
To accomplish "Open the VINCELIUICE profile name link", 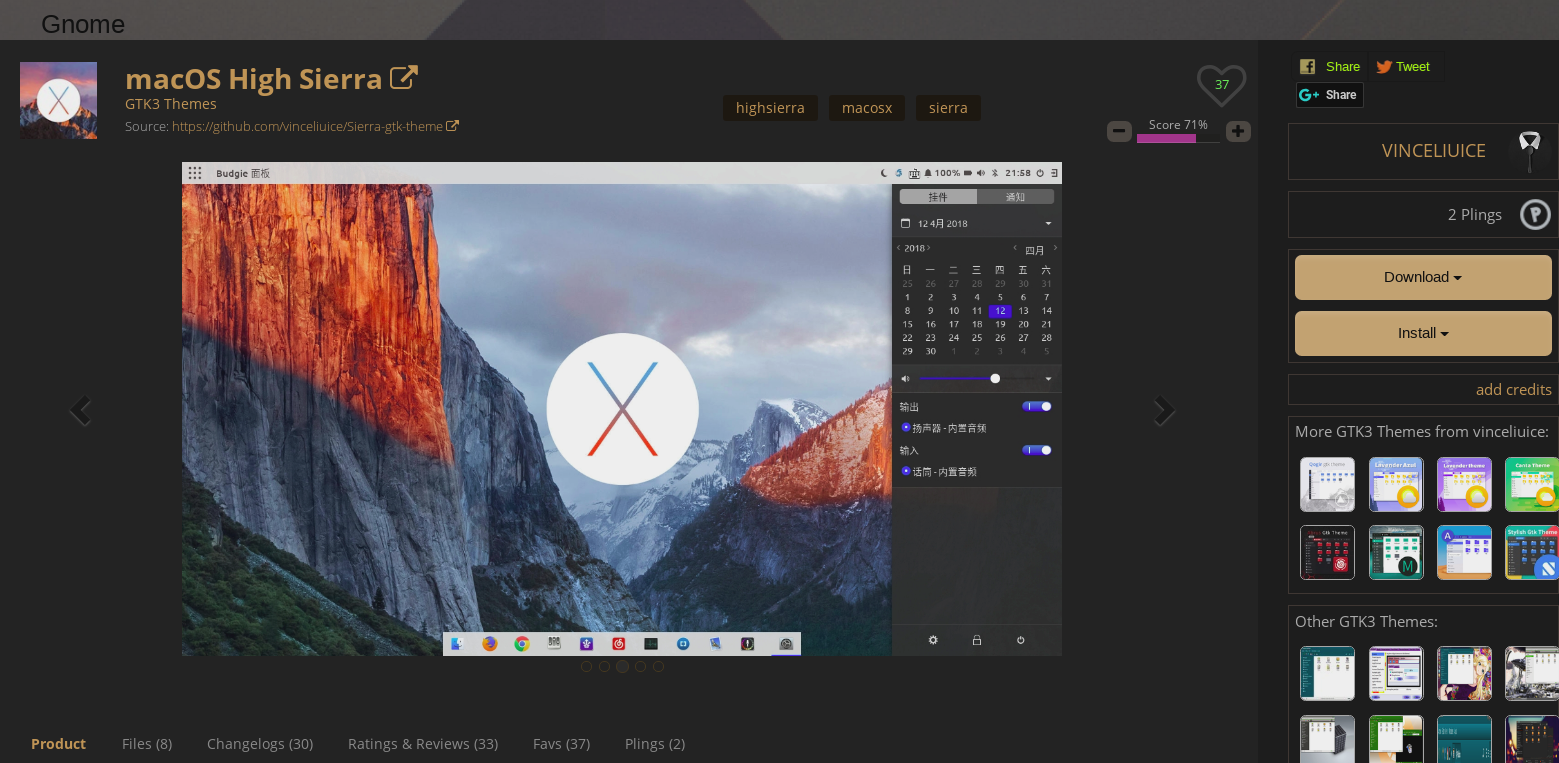I will click(1434, 151).
